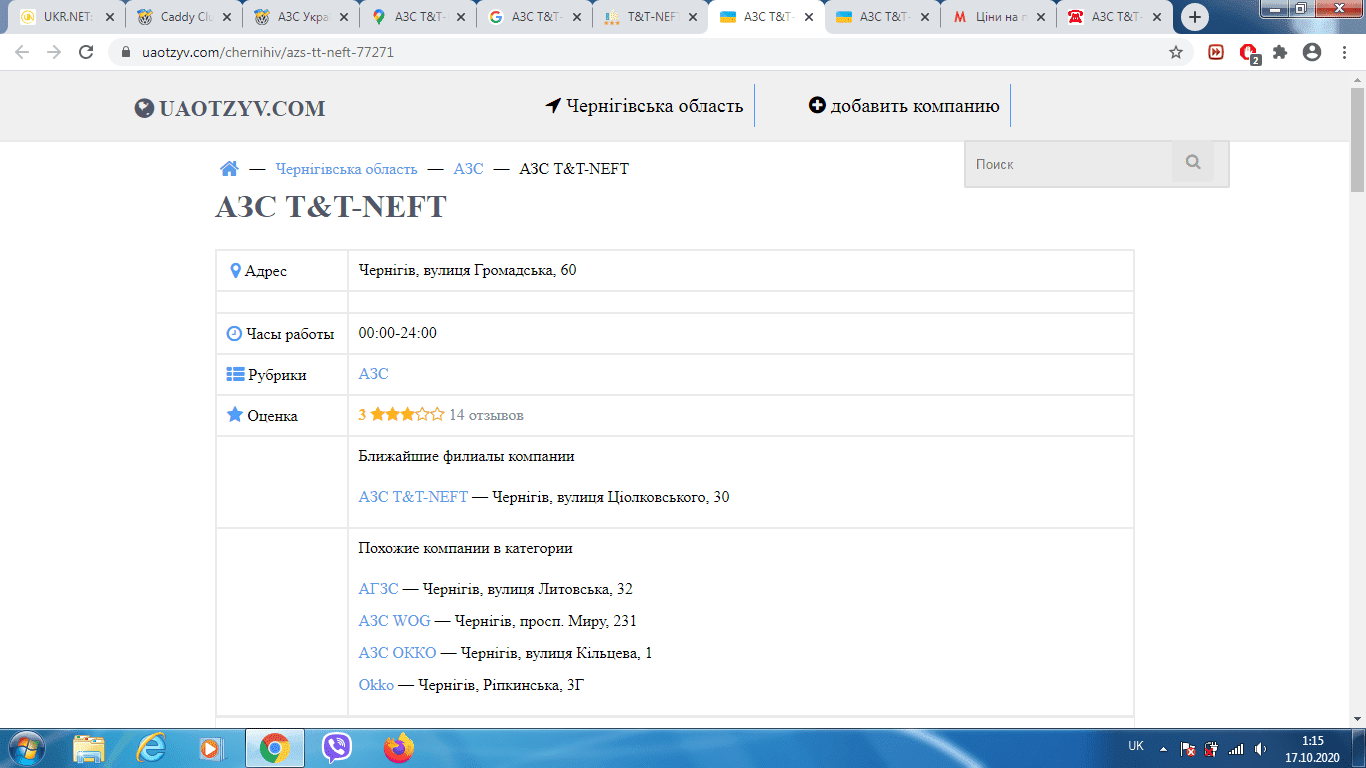
Task: Switch keyboard language UK indicator
Action: click(x=1136, y=746)
